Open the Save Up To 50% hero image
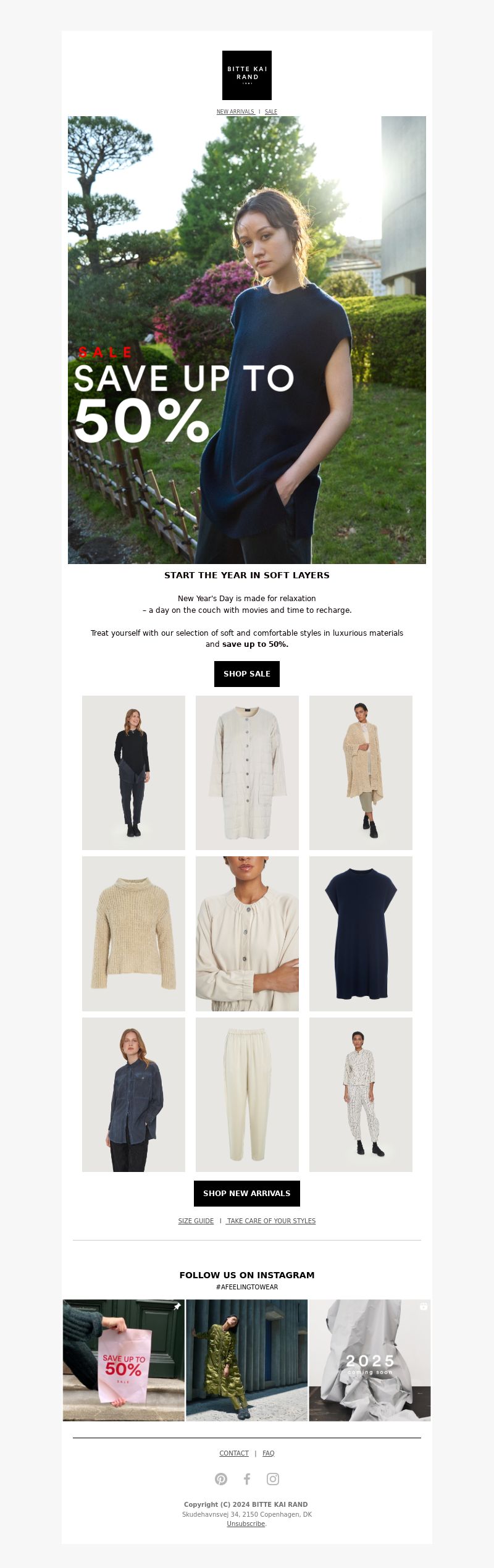The height and width of the screenshot is (1568, 494). (x=247, y=340)
